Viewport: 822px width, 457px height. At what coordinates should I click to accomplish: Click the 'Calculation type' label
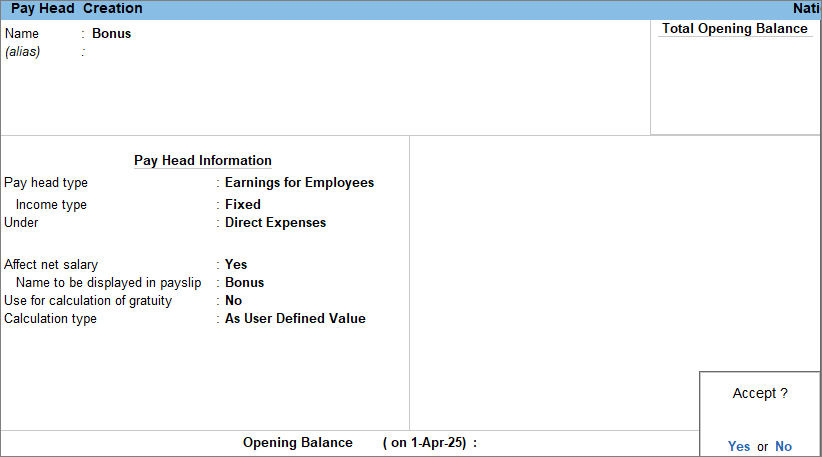51,319
